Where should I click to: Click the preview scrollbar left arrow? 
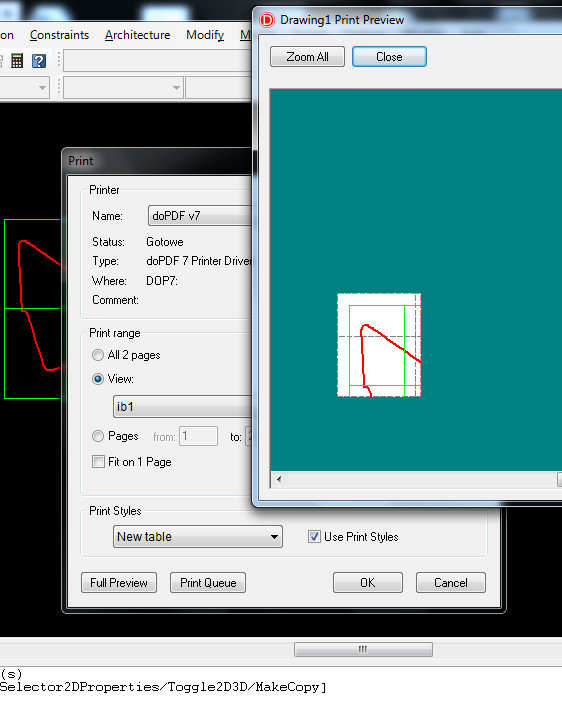[x=279, y=479]
